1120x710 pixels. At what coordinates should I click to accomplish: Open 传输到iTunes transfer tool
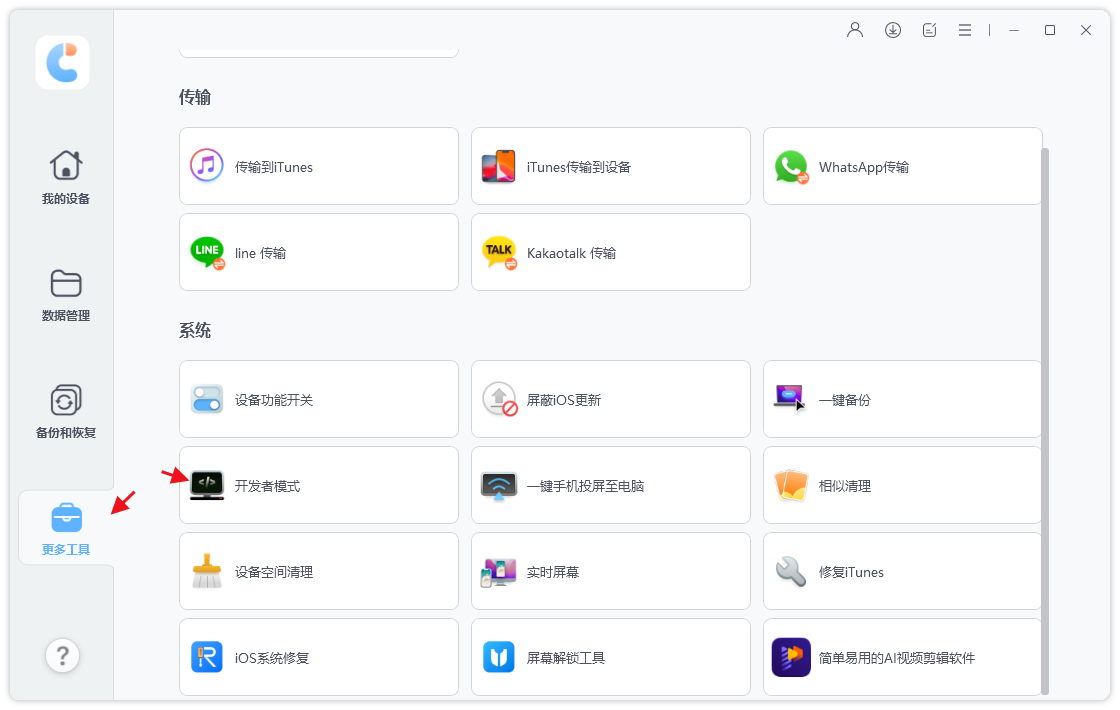(x=318, y=166)
